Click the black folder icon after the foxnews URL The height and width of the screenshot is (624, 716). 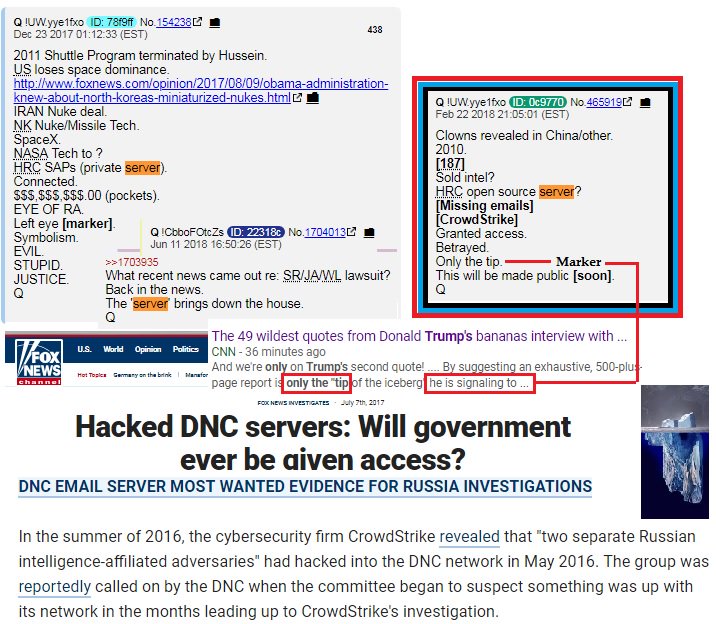[313, 98]
